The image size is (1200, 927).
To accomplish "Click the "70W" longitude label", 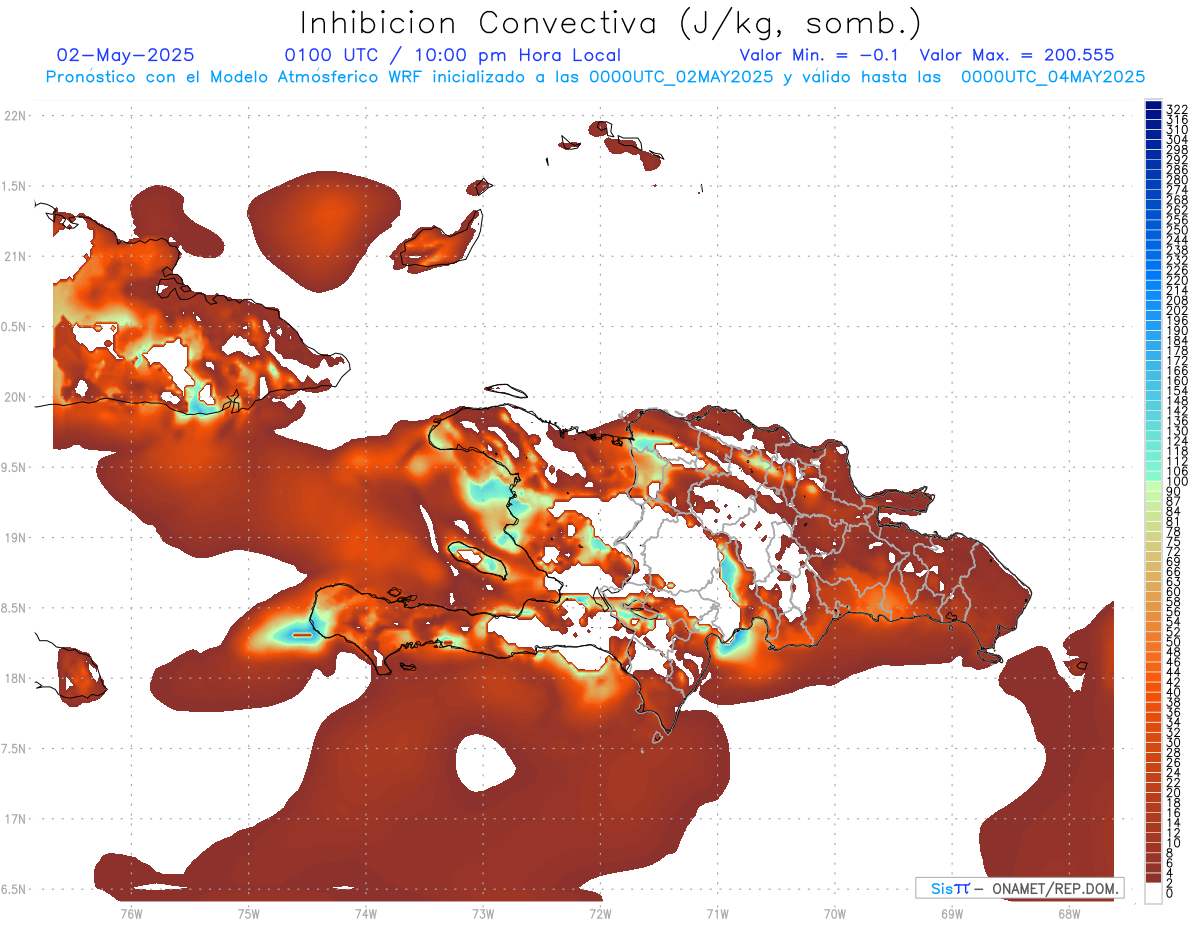I will 835,914.
